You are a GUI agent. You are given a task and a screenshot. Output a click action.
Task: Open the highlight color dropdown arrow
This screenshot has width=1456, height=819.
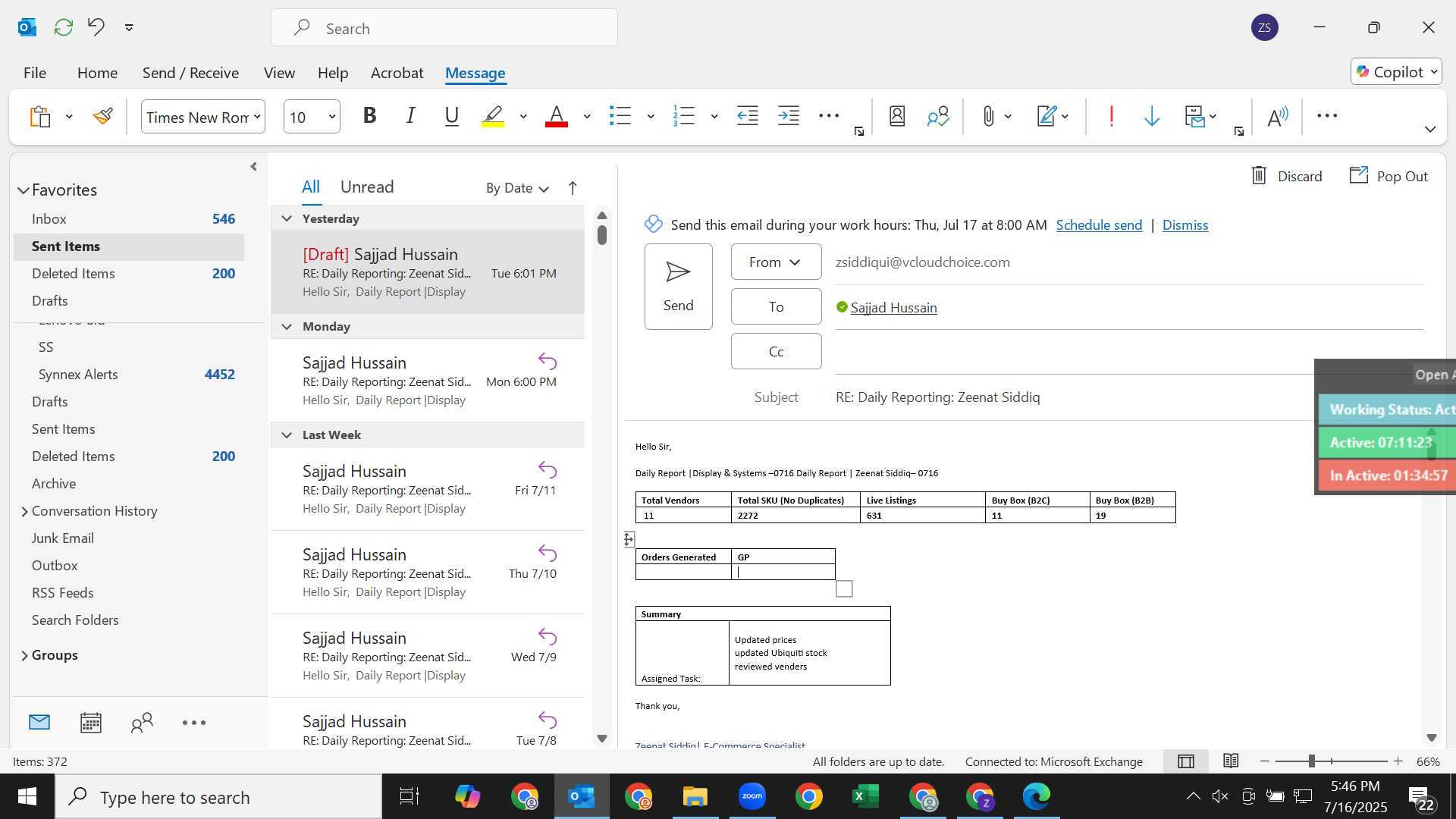pos(523,117)
